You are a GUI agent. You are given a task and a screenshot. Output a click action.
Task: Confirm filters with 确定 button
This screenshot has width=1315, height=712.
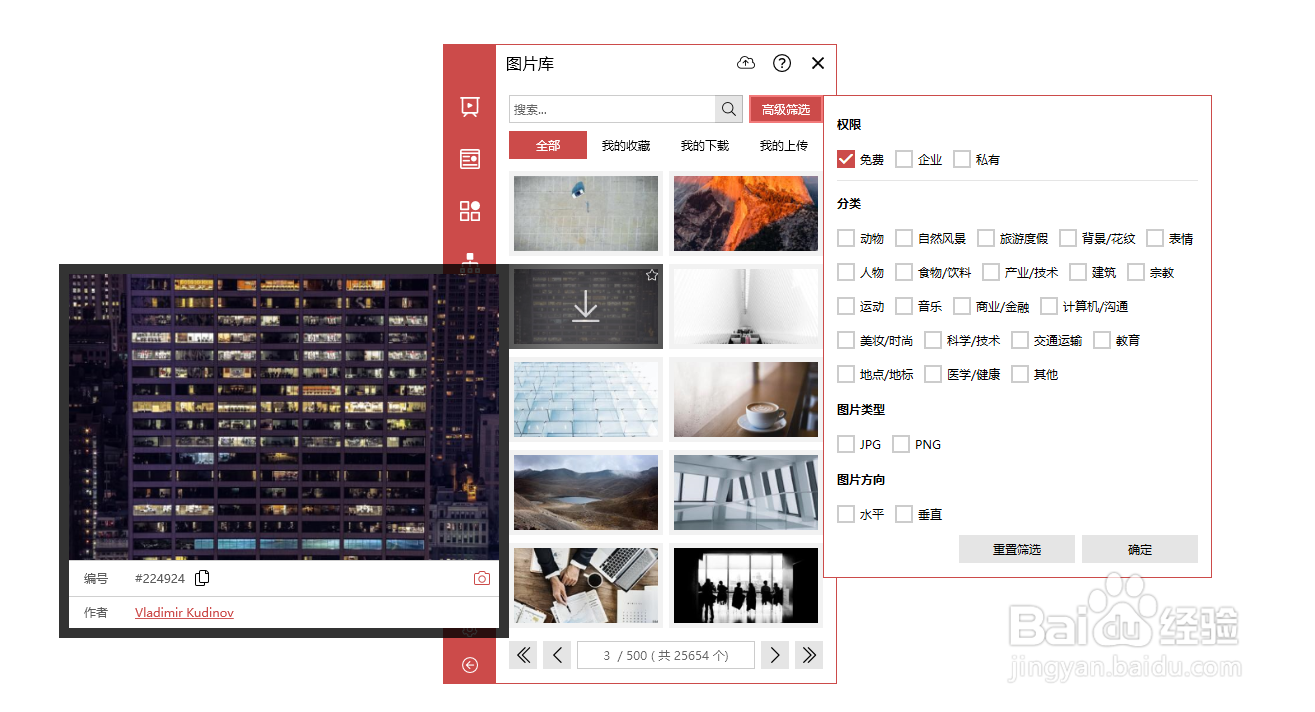coord(1140,549)
